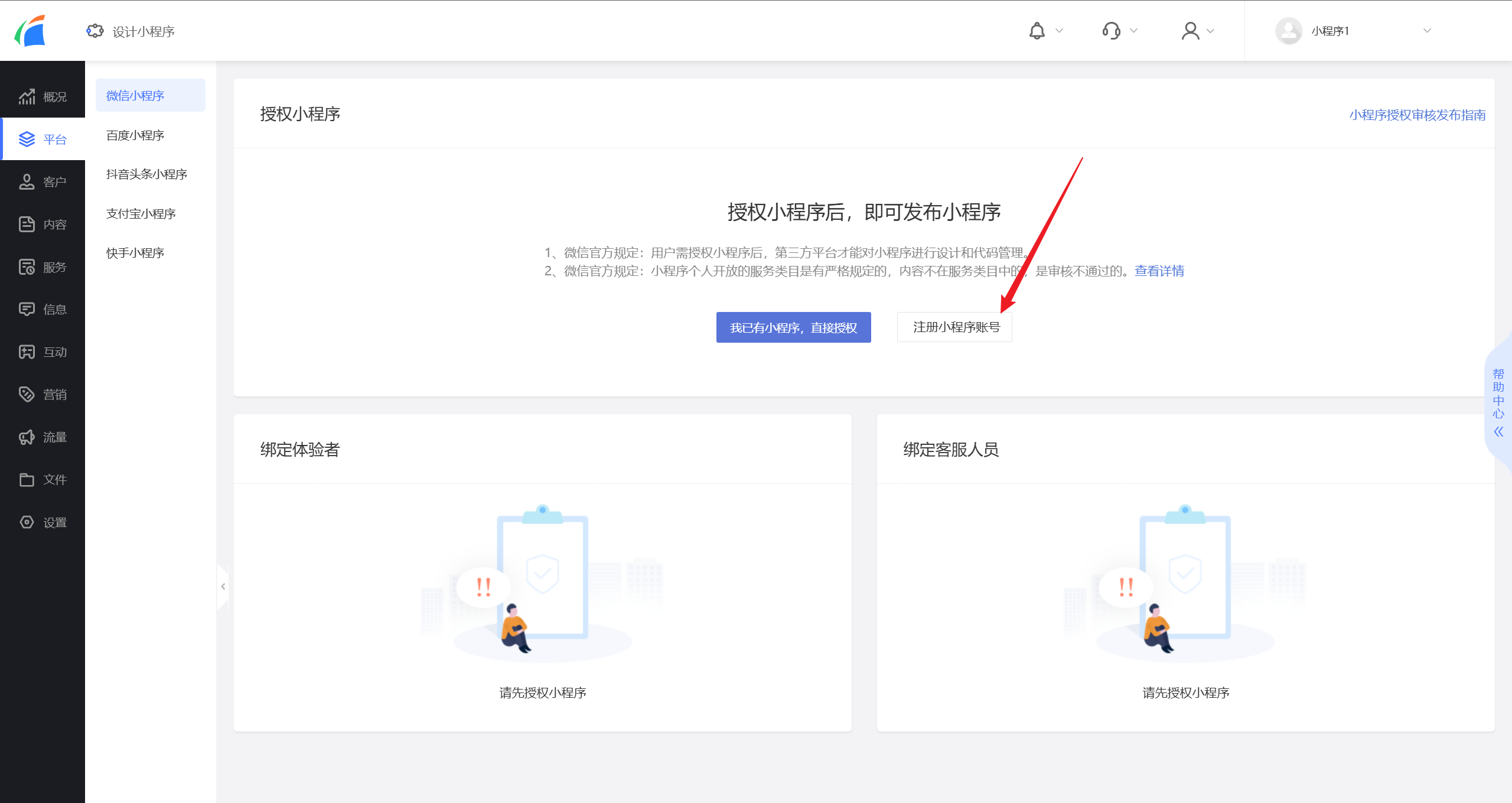The height and width of the screenshot is (803, 1512).
Task: Expand the dropdown arrow beside the bell
Action: [1059, 31]
